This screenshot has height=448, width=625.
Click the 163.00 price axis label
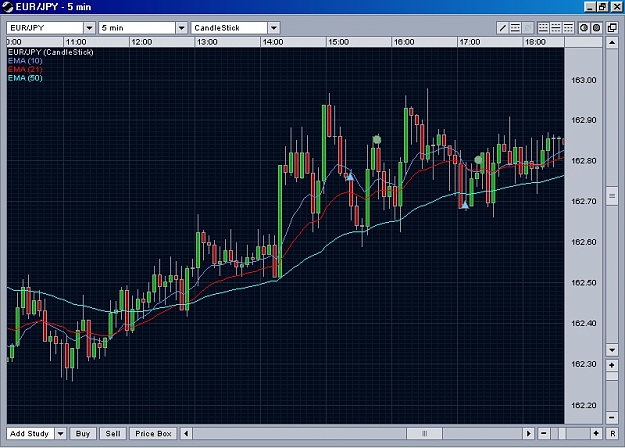click(x=584, y=80)
